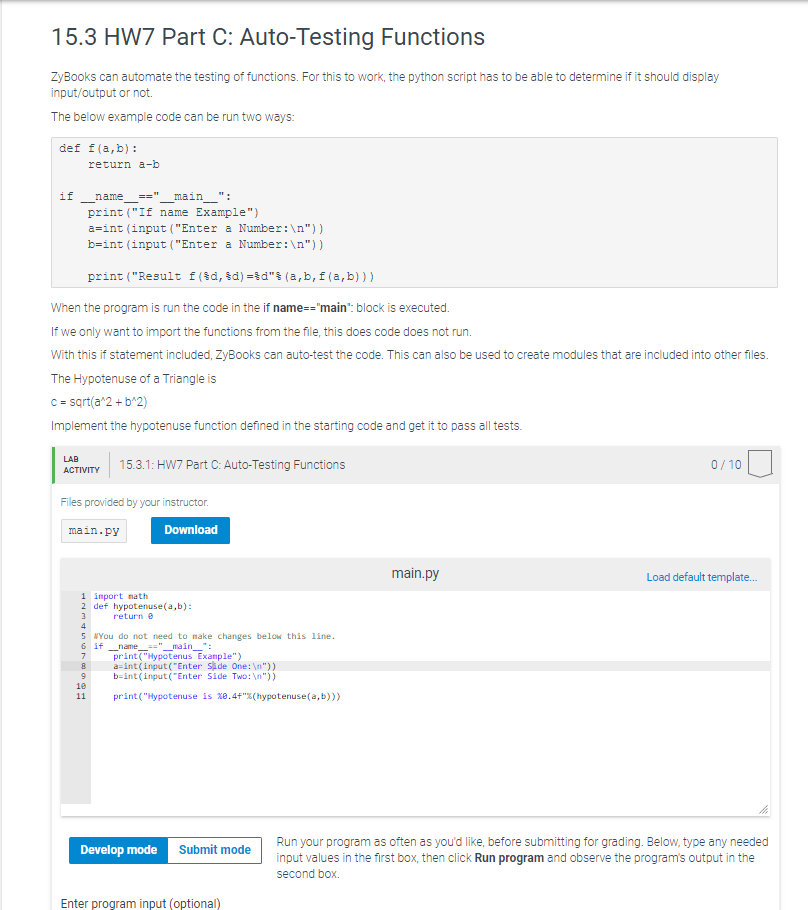Switch to Submit mode tab
Image resolution: width=808 pixels, height=910 pixels.
point(214,850)
